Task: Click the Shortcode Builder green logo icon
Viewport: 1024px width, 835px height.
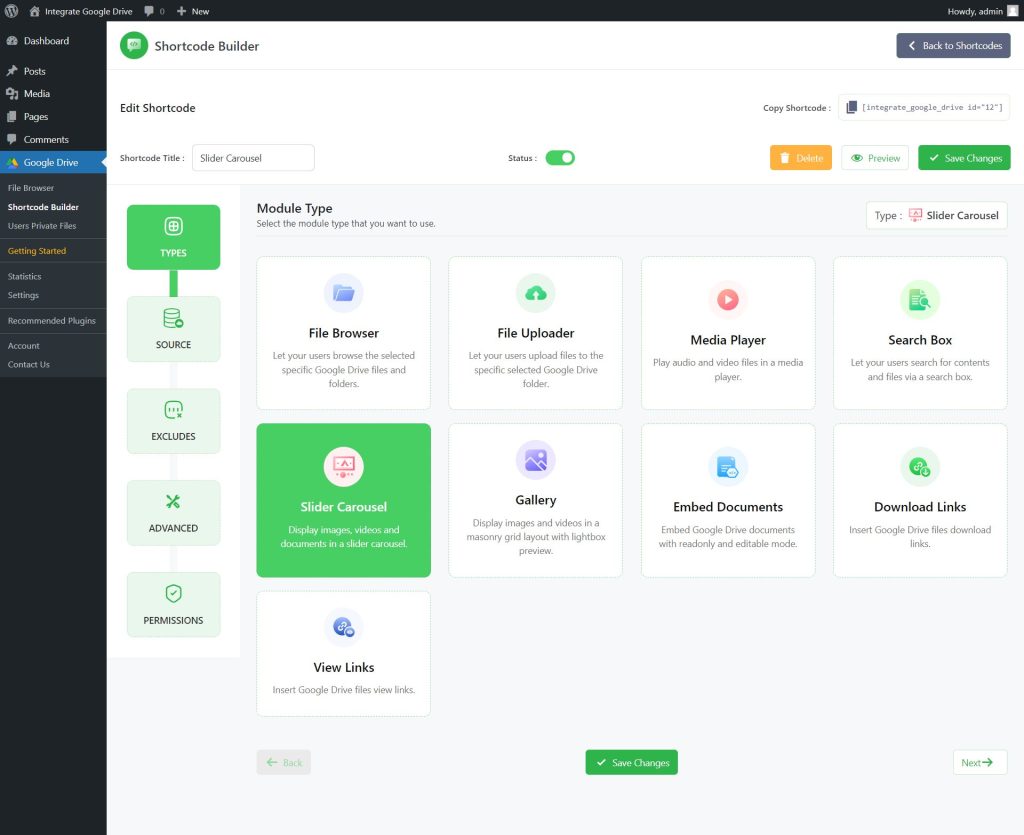Action: (134, 46)
